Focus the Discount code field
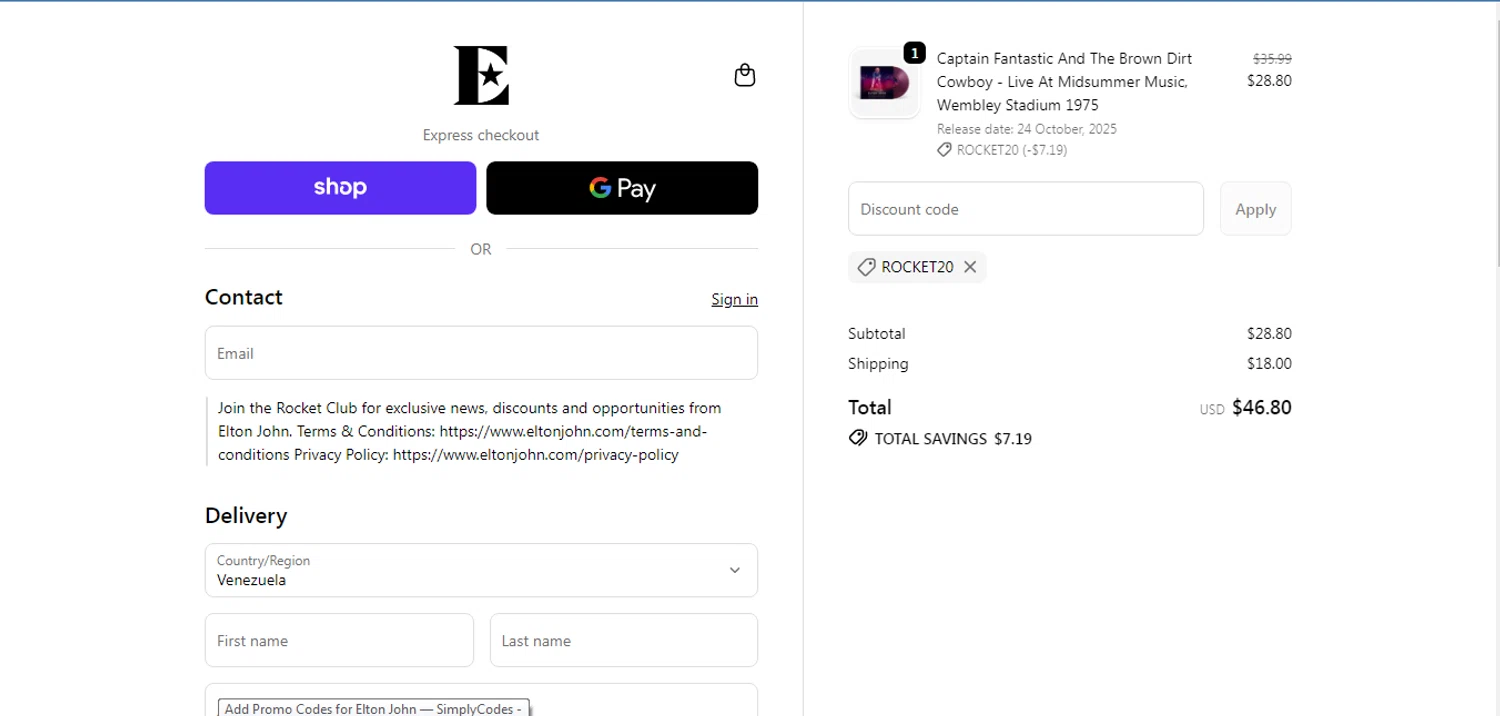This screenshot has height=716, width=1500. coord(1026,209)
